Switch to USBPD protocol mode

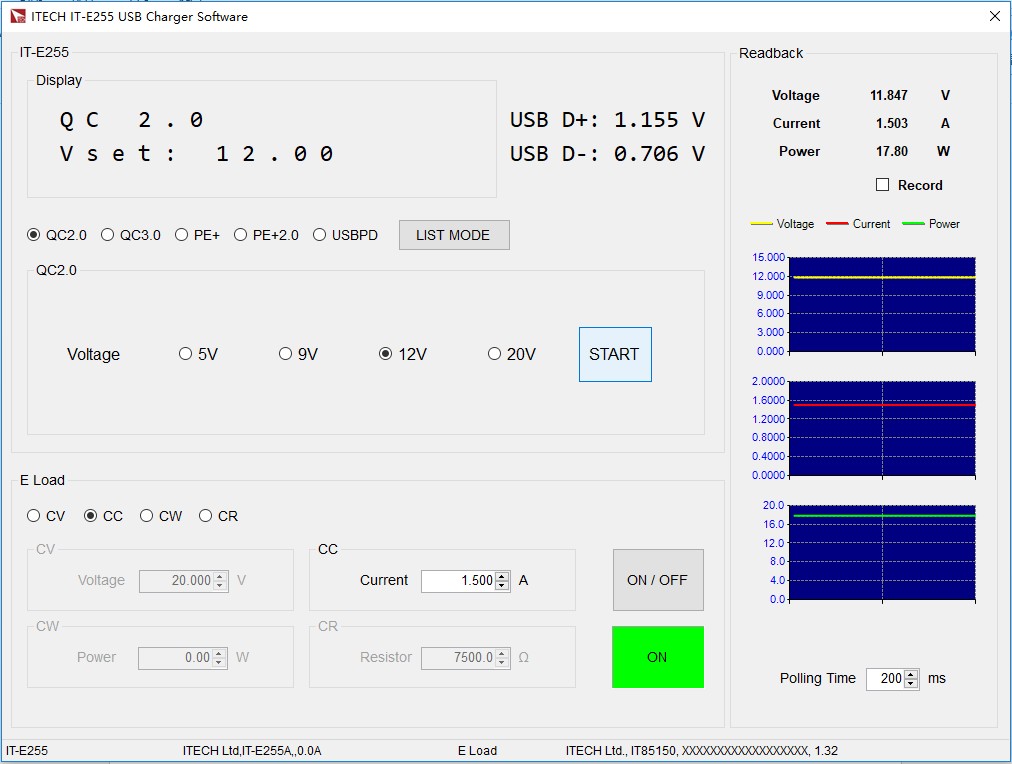320,235
